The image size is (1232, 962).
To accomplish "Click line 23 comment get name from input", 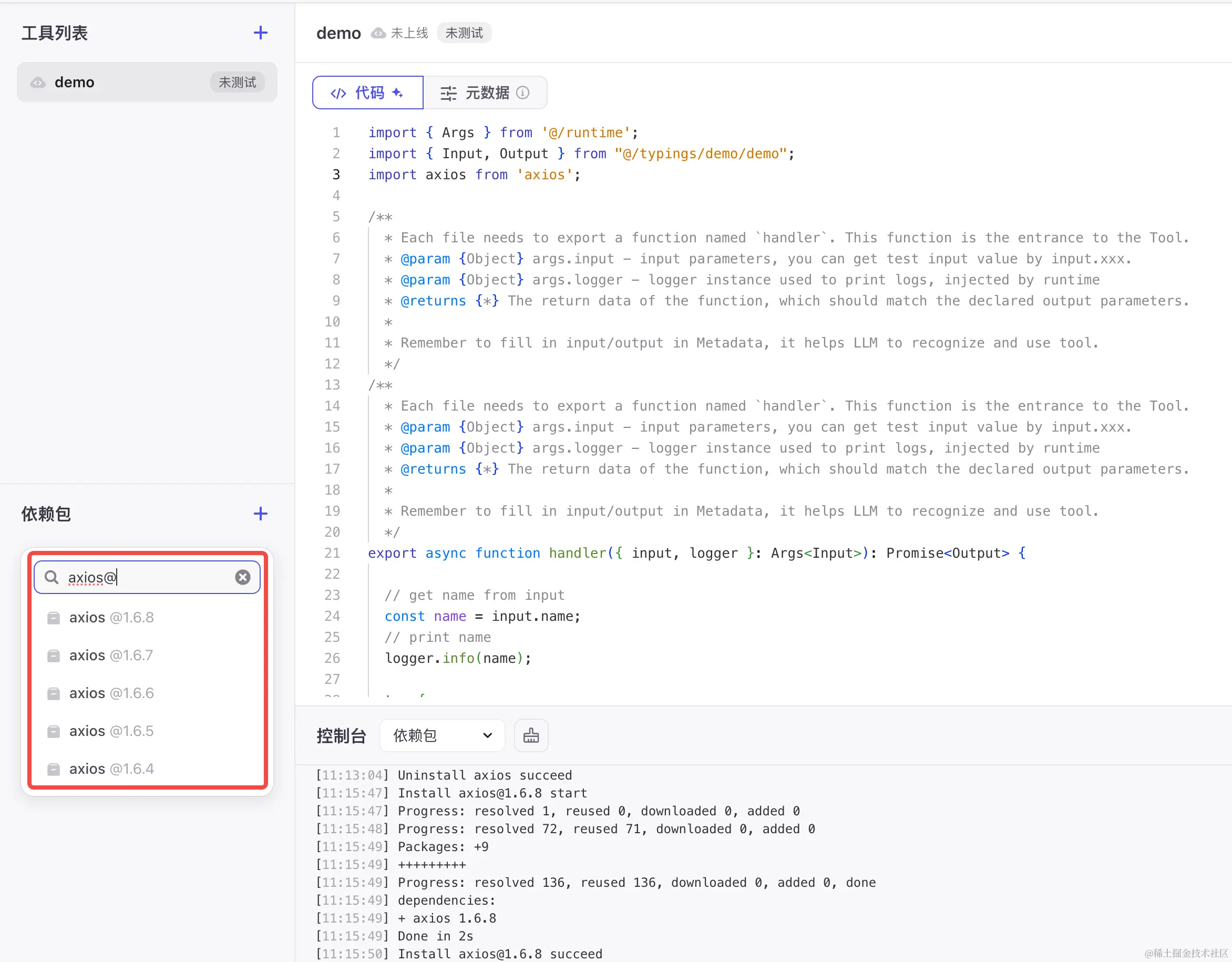I will click(x=475, y=595).
